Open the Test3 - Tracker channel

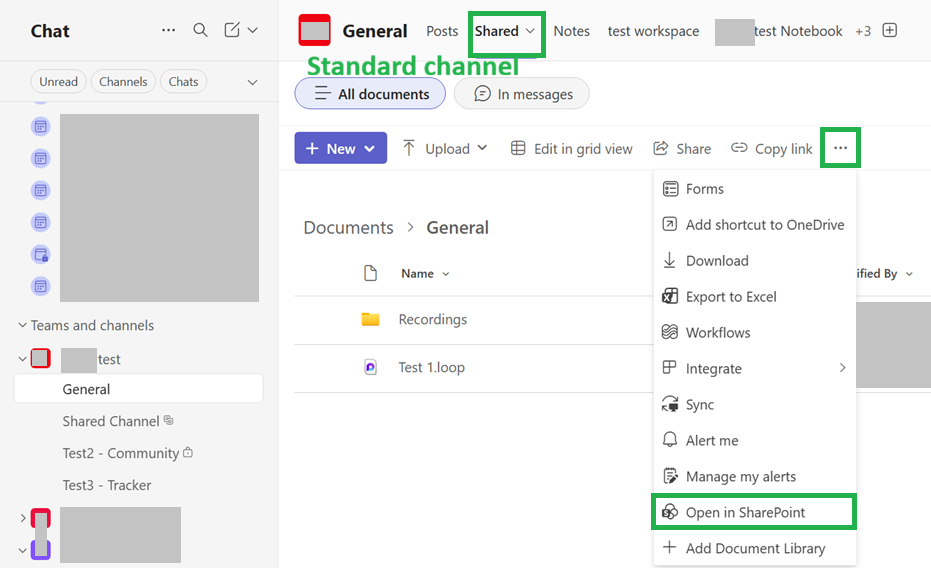[x=107, y=485]
